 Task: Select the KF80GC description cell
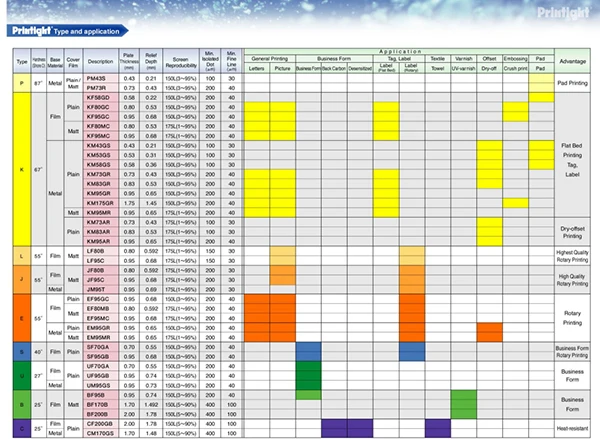coord(101,107)
